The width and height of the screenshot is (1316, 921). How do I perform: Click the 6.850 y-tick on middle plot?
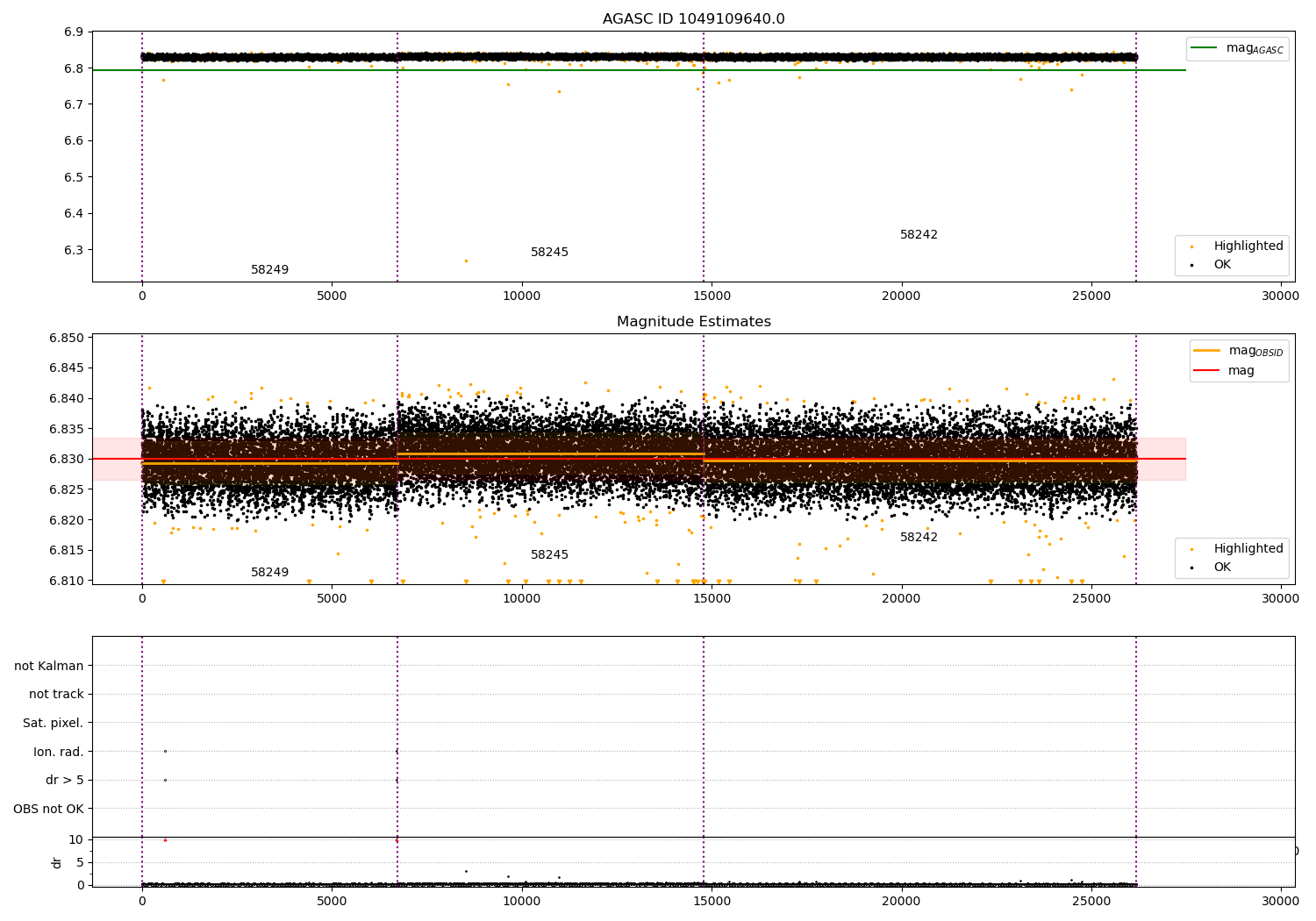click(x=67, y=339)
